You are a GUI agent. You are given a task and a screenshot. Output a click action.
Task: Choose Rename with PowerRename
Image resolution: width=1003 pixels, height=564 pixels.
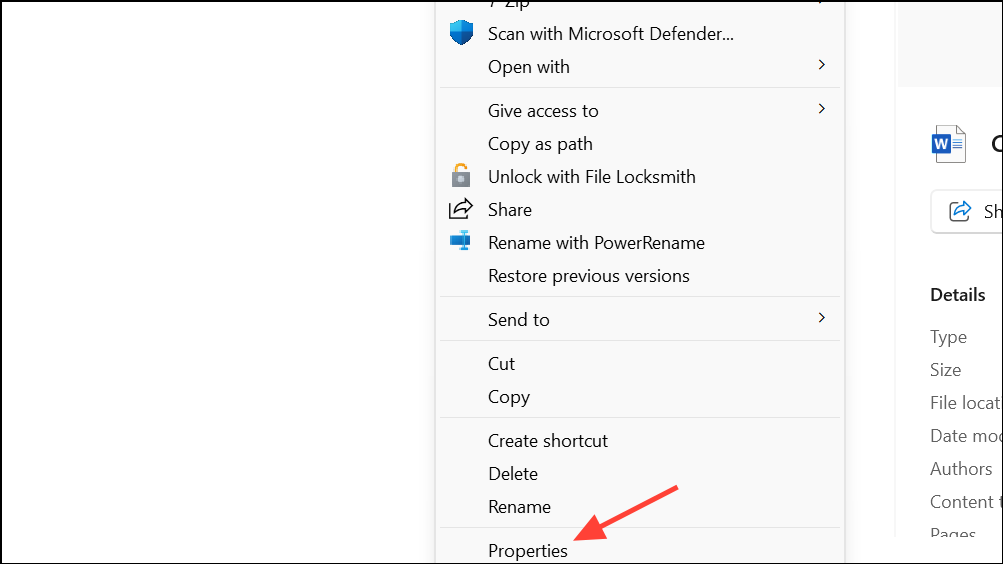coord(596,243)
